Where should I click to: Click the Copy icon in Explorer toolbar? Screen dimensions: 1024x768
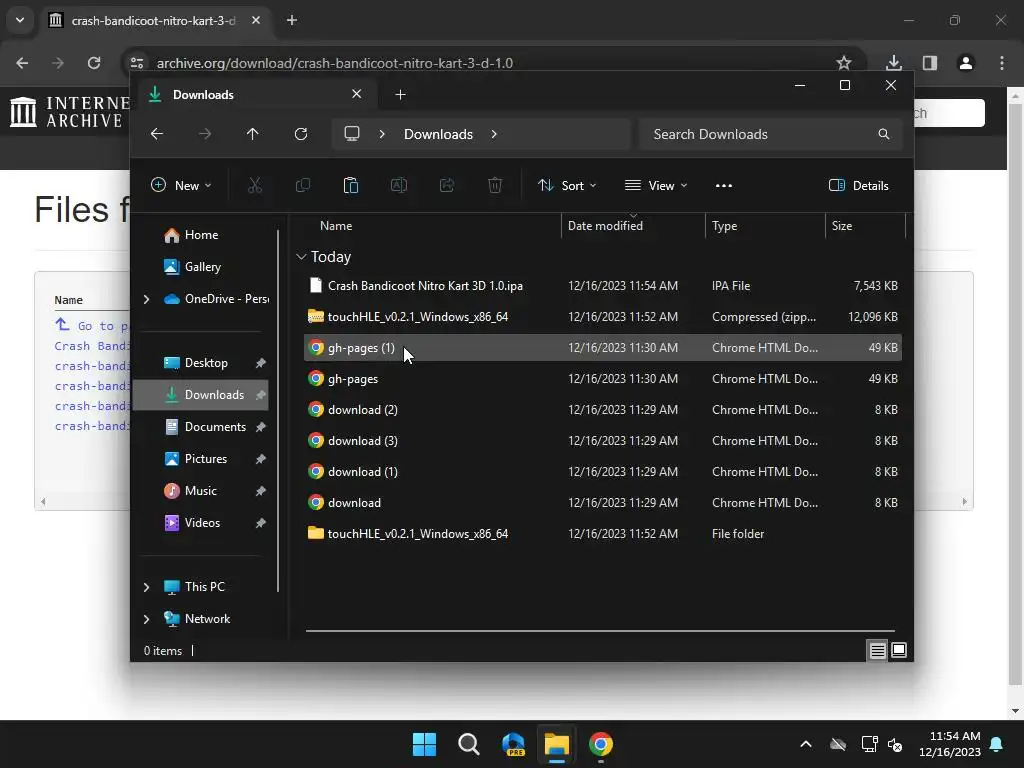[303, 185]
